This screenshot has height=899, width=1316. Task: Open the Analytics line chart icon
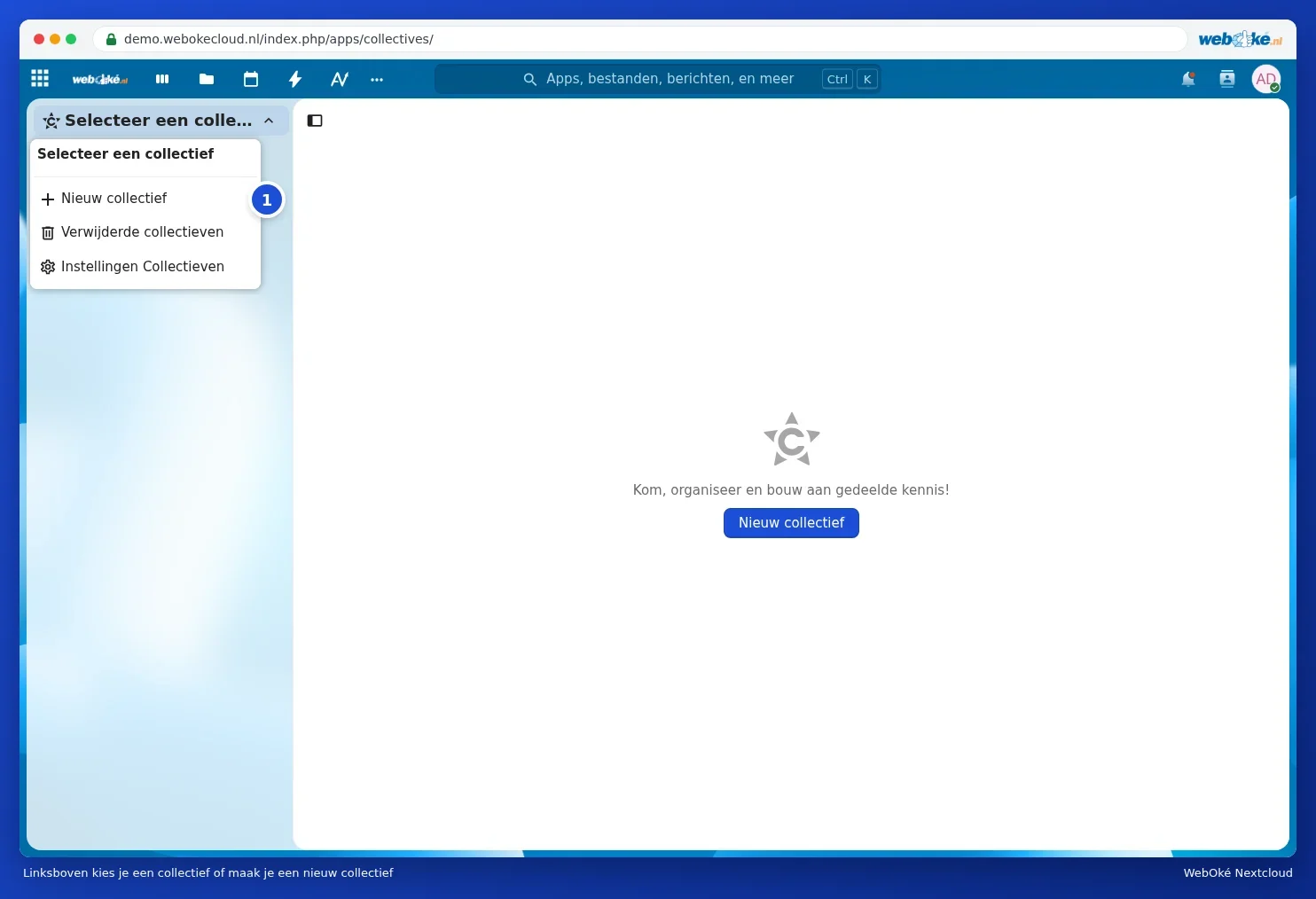(x=340, y=79)
